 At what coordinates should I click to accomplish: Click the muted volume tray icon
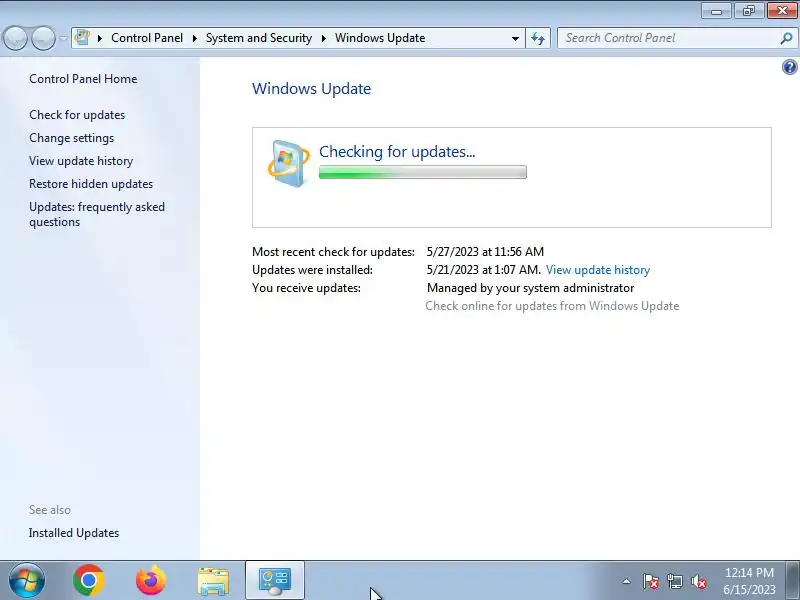point(698,581)
